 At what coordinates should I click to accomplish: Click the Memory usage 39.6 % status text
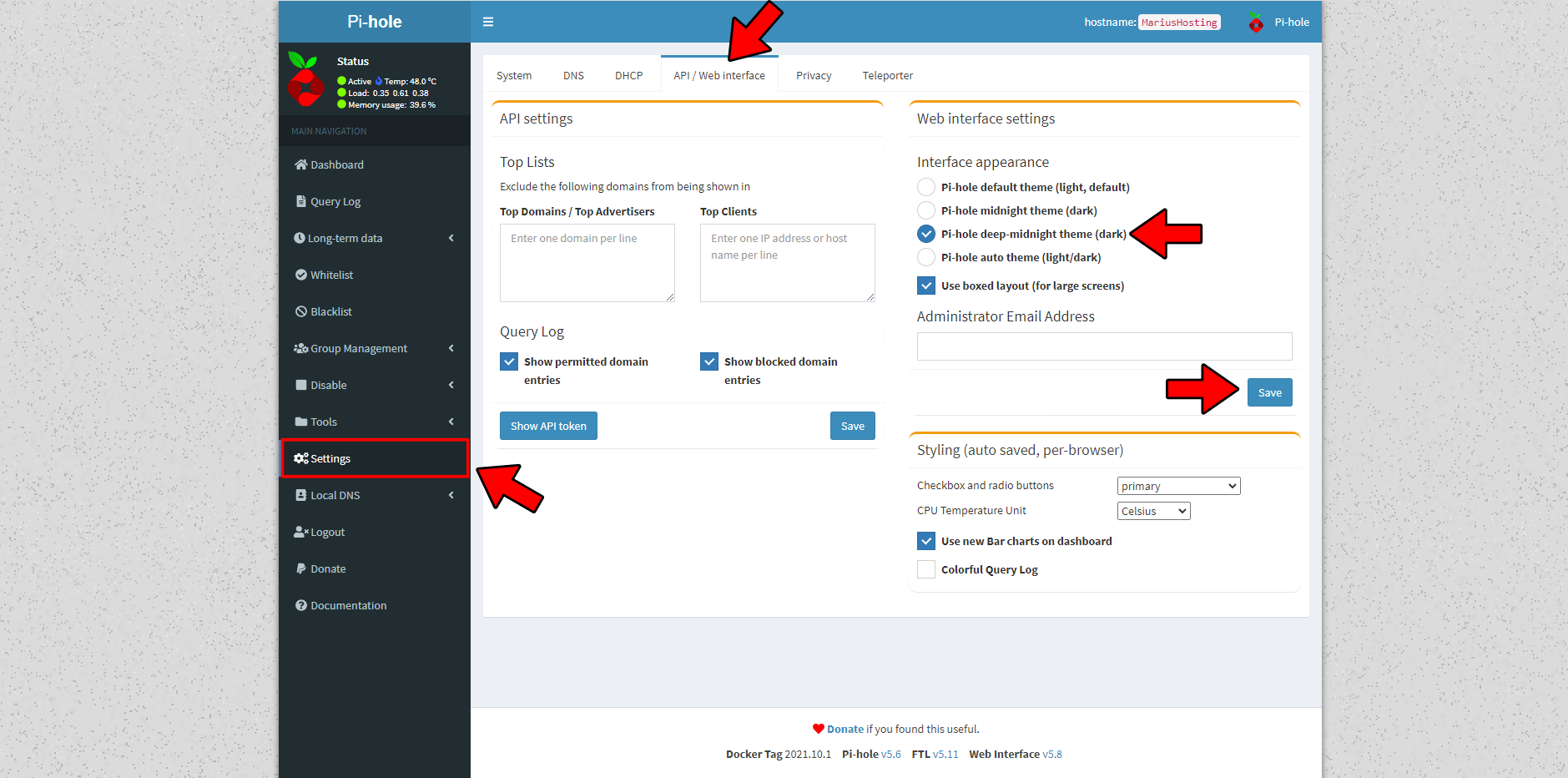click(x=391, y=104)
